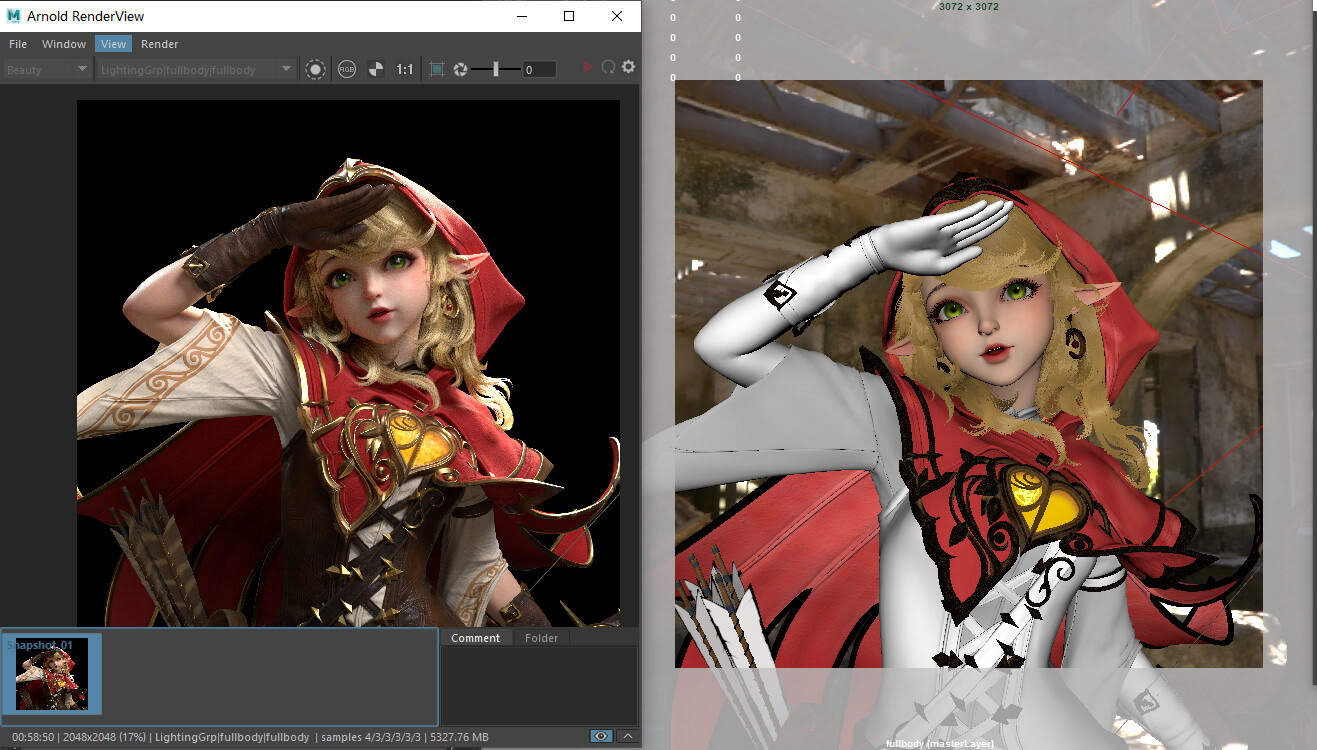Image resolution: width=1317 pixels, height=750 pixels.
Task: Toggle the crop region dotted-circle icon
Action: (315, 69)
